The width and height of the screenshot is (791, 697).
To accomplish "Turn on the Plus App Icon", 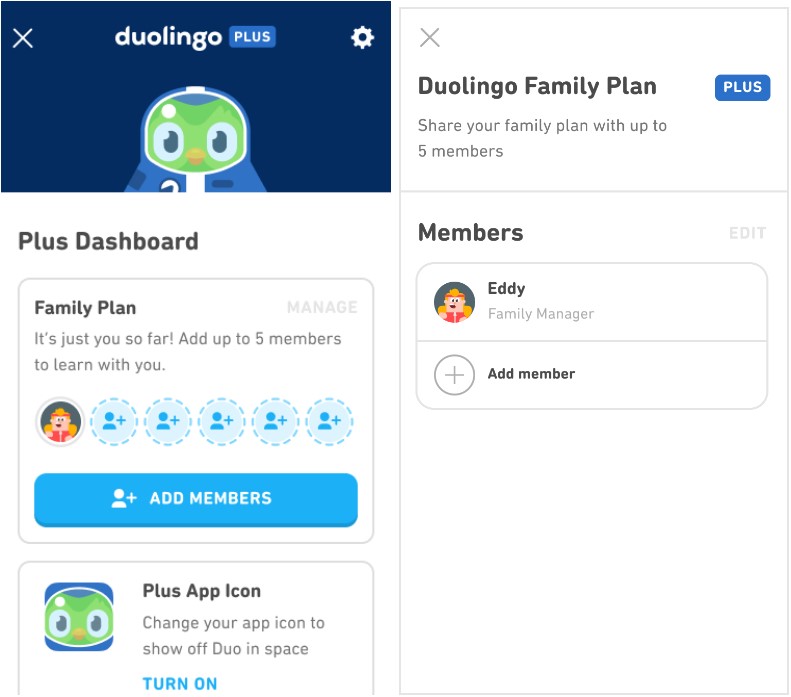I will [x=180, y=683].
